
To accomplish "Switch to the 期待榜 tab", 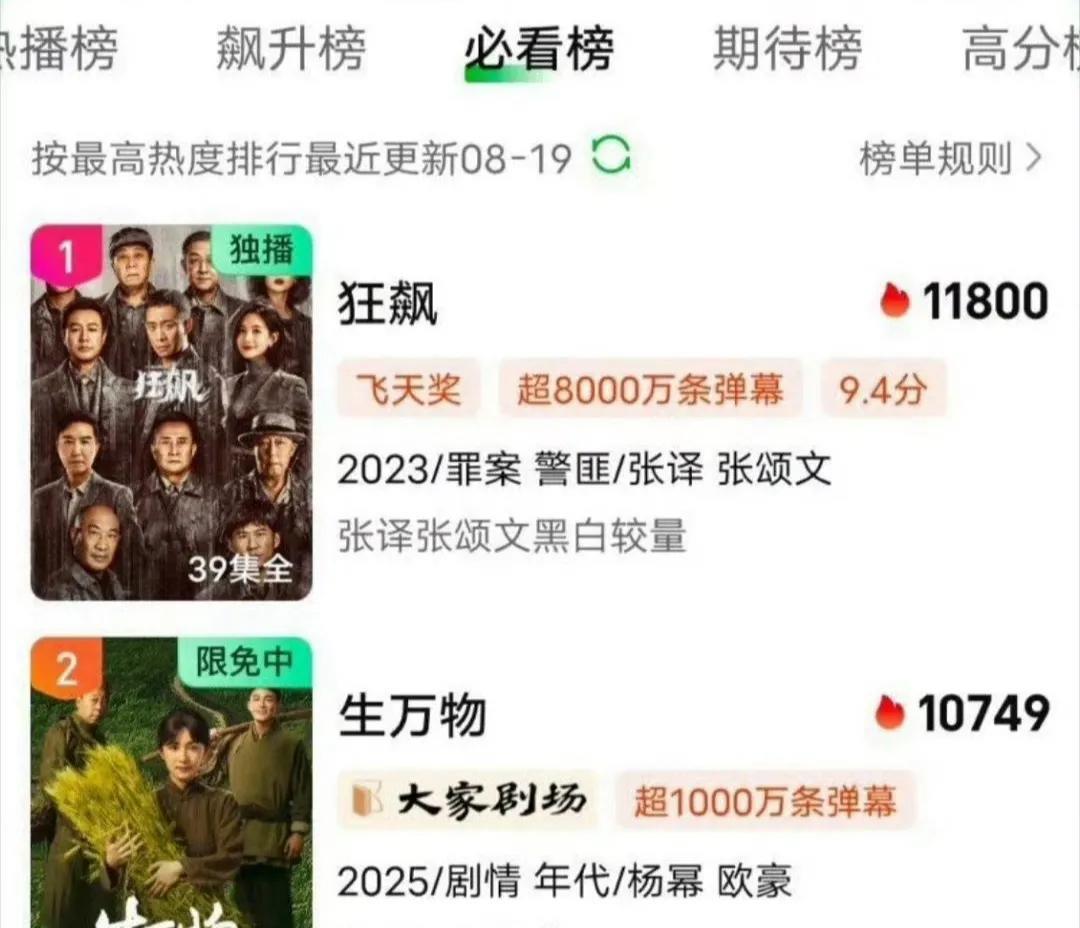I will click(x=787, y=49).
